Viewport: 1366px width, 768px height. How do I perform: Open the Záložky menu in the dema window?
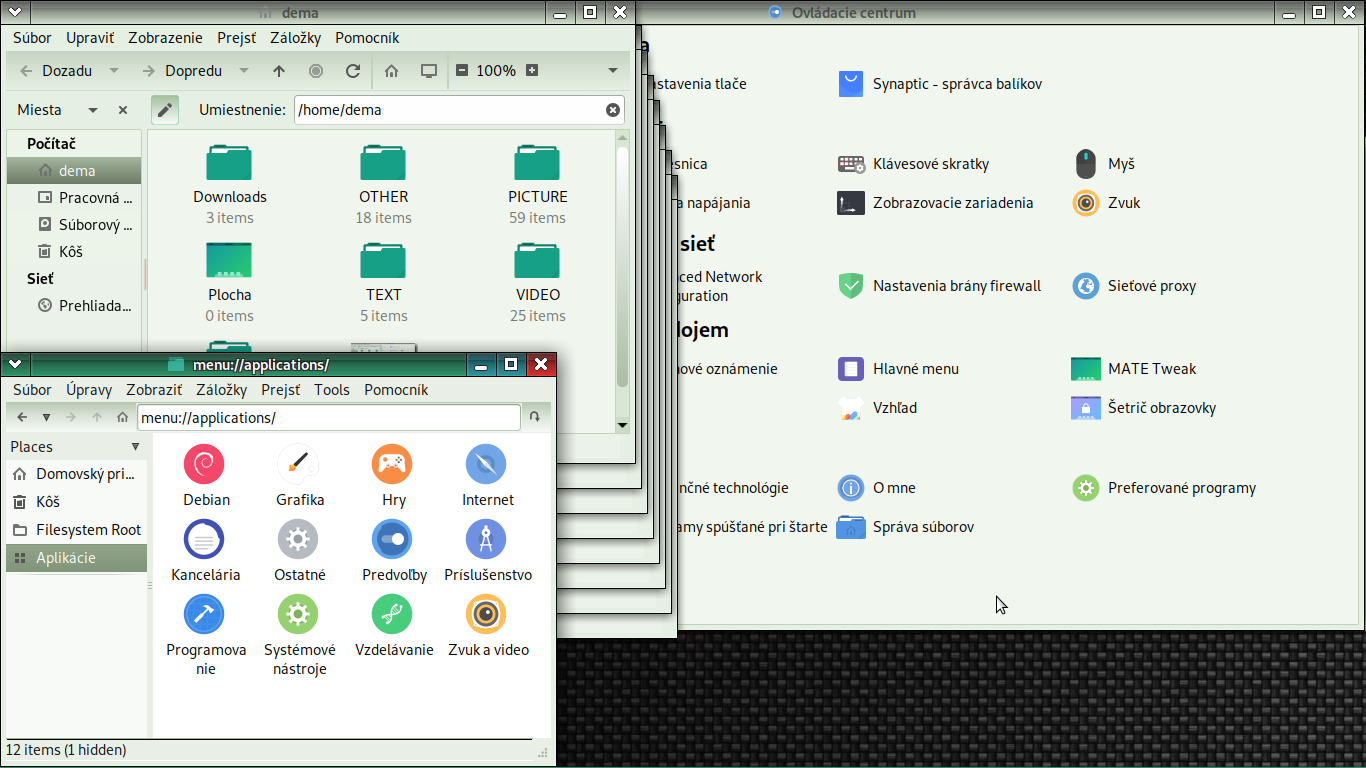tap(295, 38)
